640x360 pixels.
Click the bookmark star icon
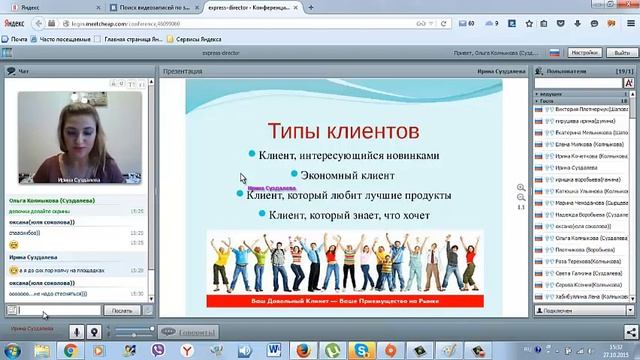tap(529, 24)
